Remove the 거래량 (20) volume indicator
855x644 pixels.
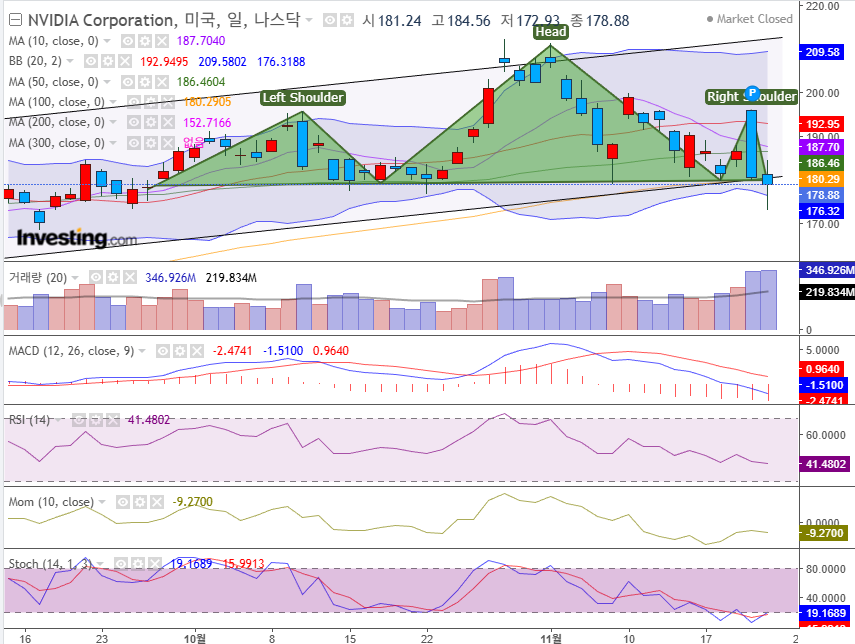[129, 278]
